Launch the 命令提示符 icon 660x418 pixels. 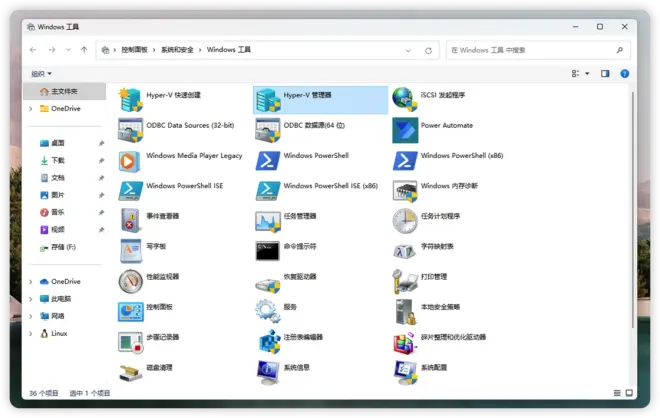click(268, 251)
